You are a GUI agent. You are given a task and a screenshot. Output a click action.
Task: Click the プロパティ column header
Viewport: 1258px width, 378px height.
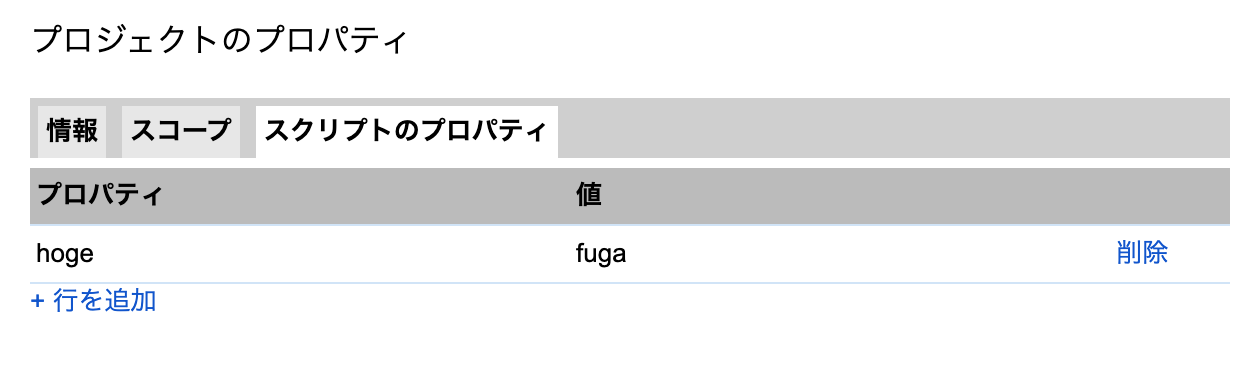click(x=300, y=195)
